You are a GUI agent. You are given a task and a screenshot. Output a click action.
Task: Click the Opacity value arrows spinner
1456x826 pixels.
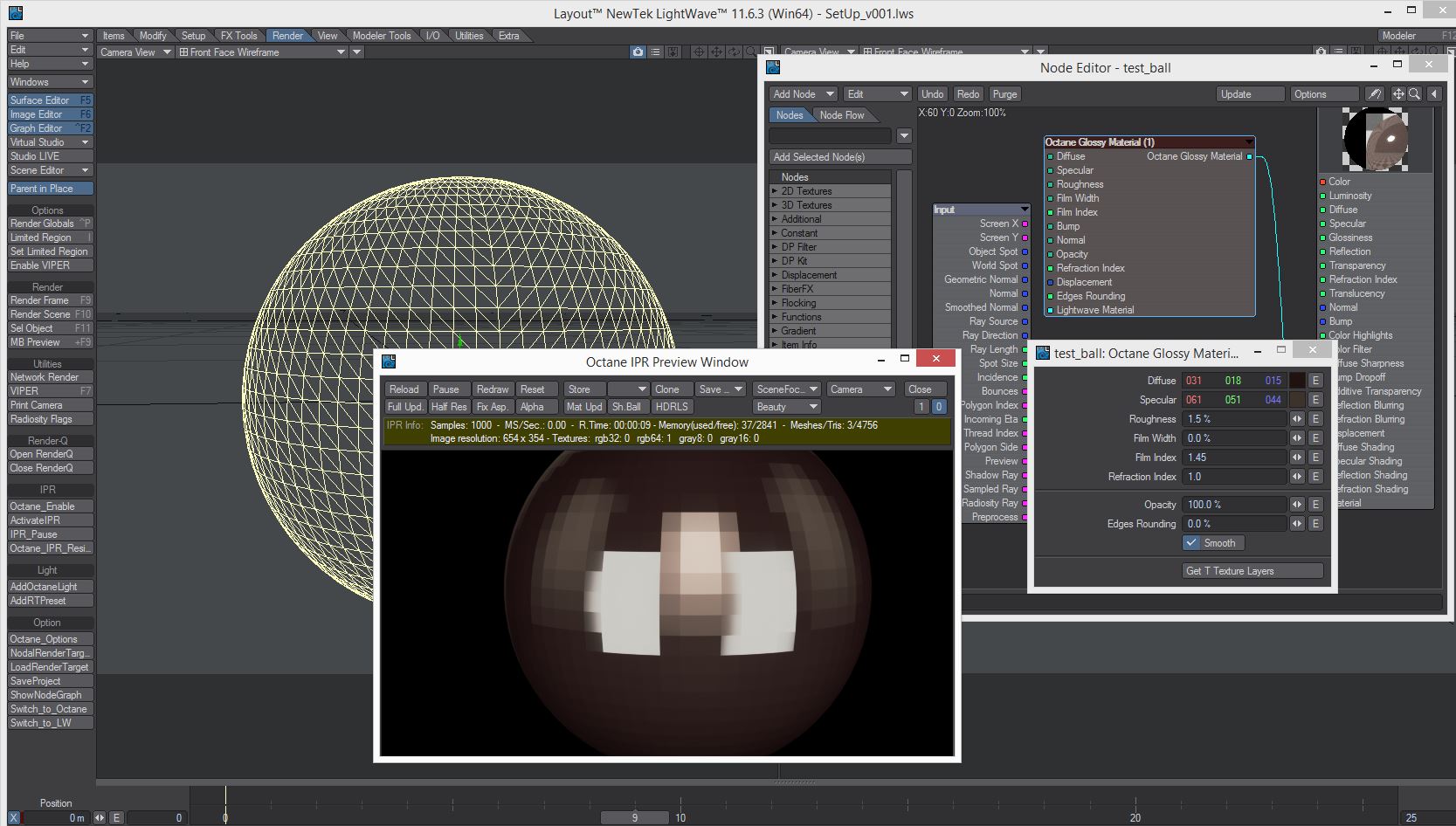(1297, 505)
